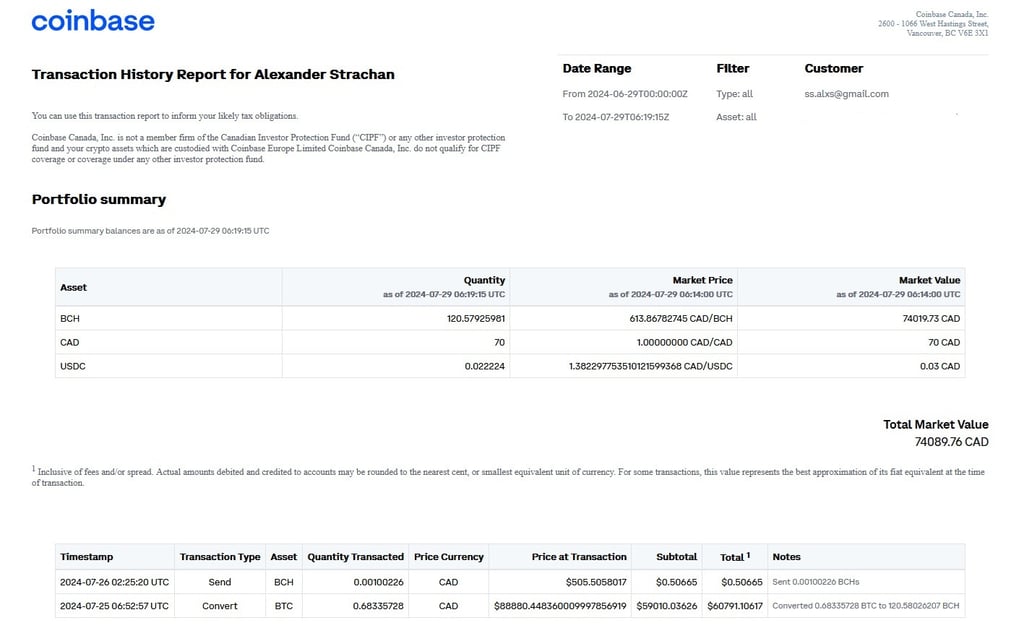Click the price currency CAD in the Send row

[449, 582]
